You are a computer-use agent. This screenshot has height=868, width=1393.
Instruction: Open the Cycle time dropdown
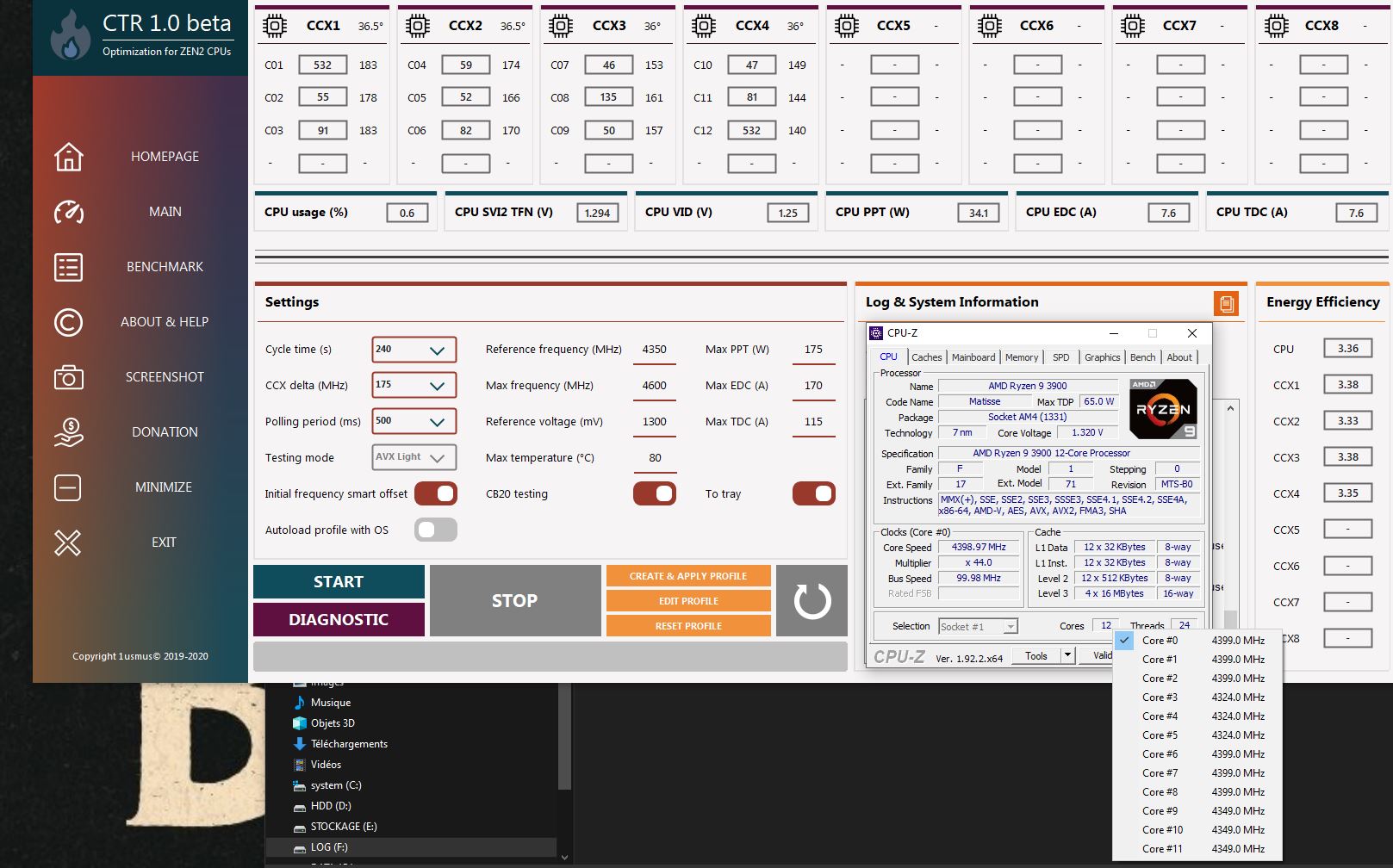coord(414,350)
